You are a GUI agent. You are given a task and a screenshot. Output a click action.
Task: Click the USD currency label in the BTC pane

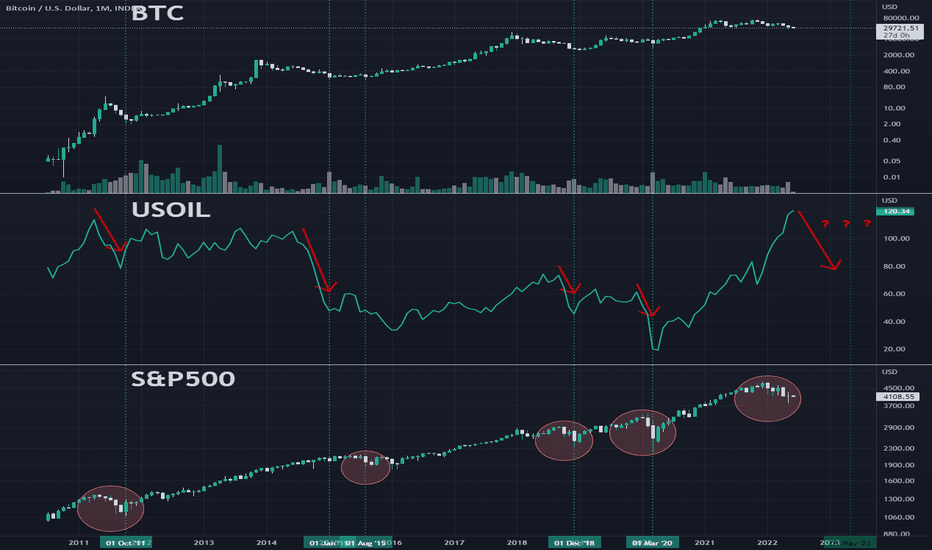tap(889, 7)
